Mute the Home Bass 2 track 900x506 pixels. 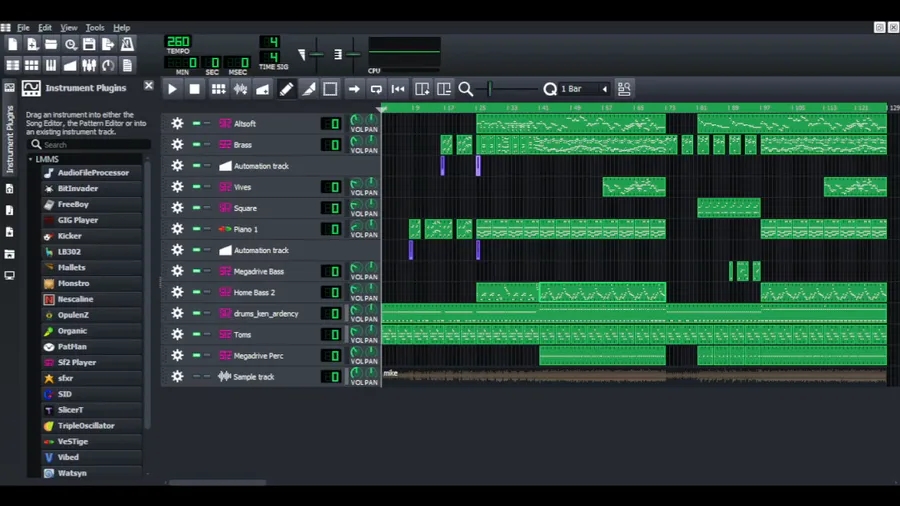[196, 292]
